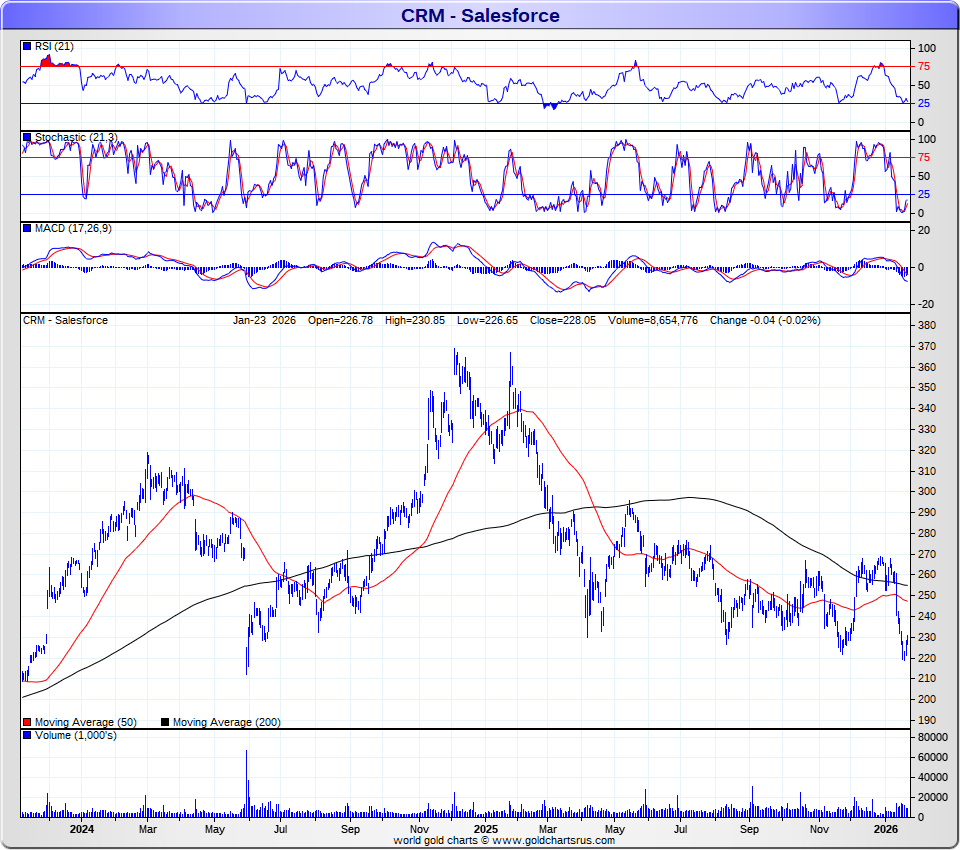Viewport: 960px width, 850px height.
Task: Click the 250 price axis label
Action: pyautogui.click(x=927, y=595)
